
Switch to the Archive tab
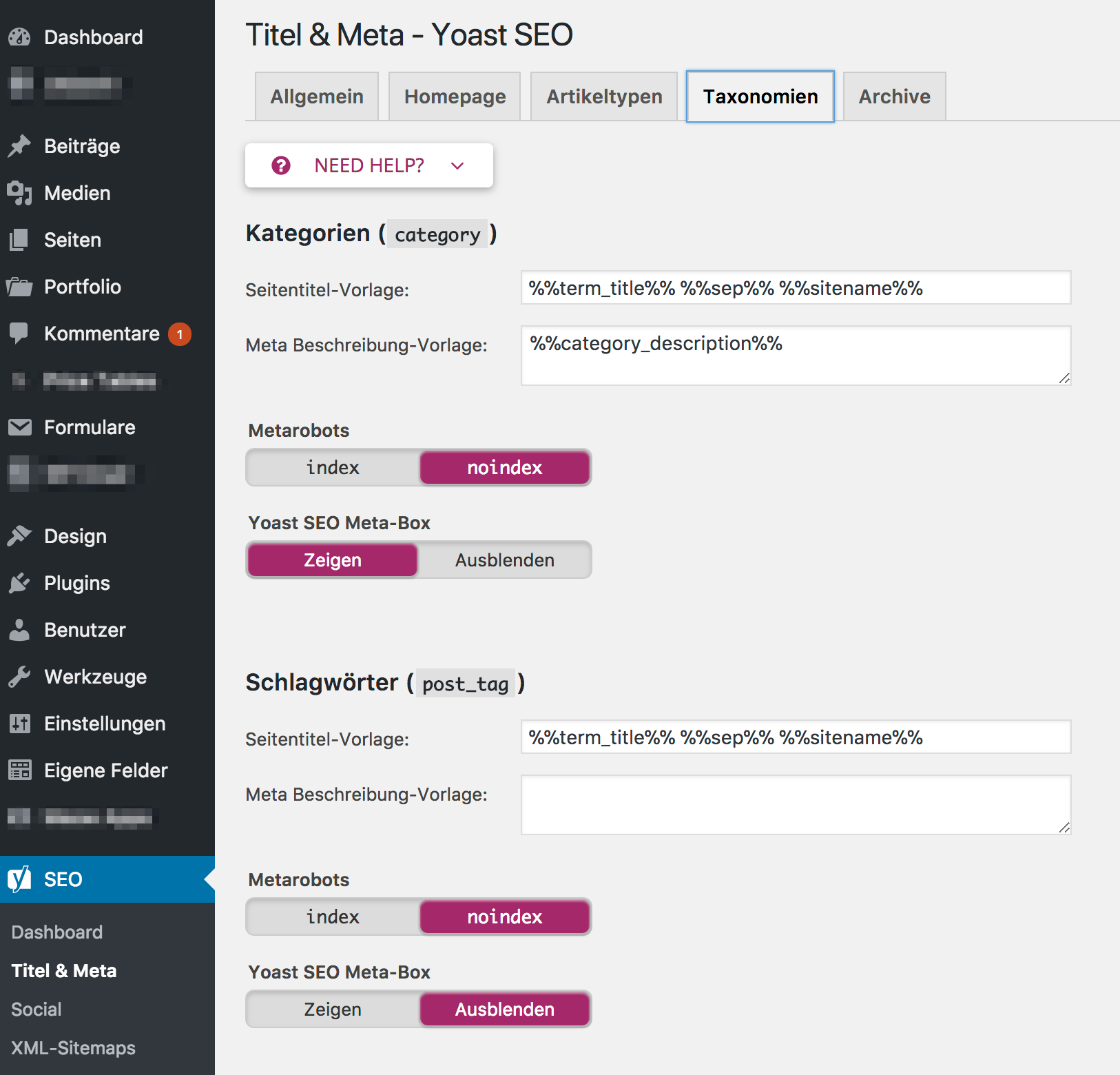point(894,96)
